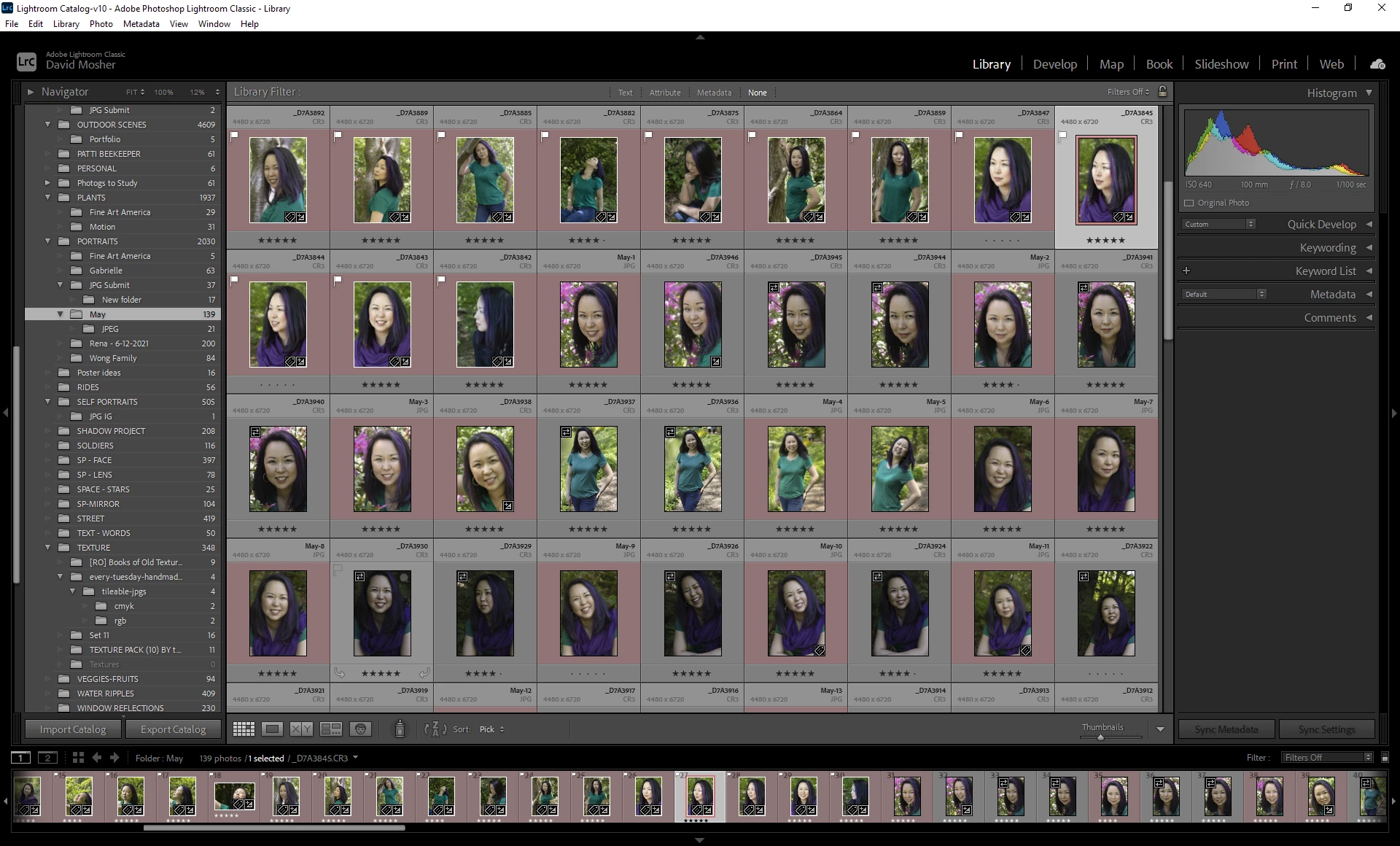
Task: Select the Wong Family folder
Action: 113,358
